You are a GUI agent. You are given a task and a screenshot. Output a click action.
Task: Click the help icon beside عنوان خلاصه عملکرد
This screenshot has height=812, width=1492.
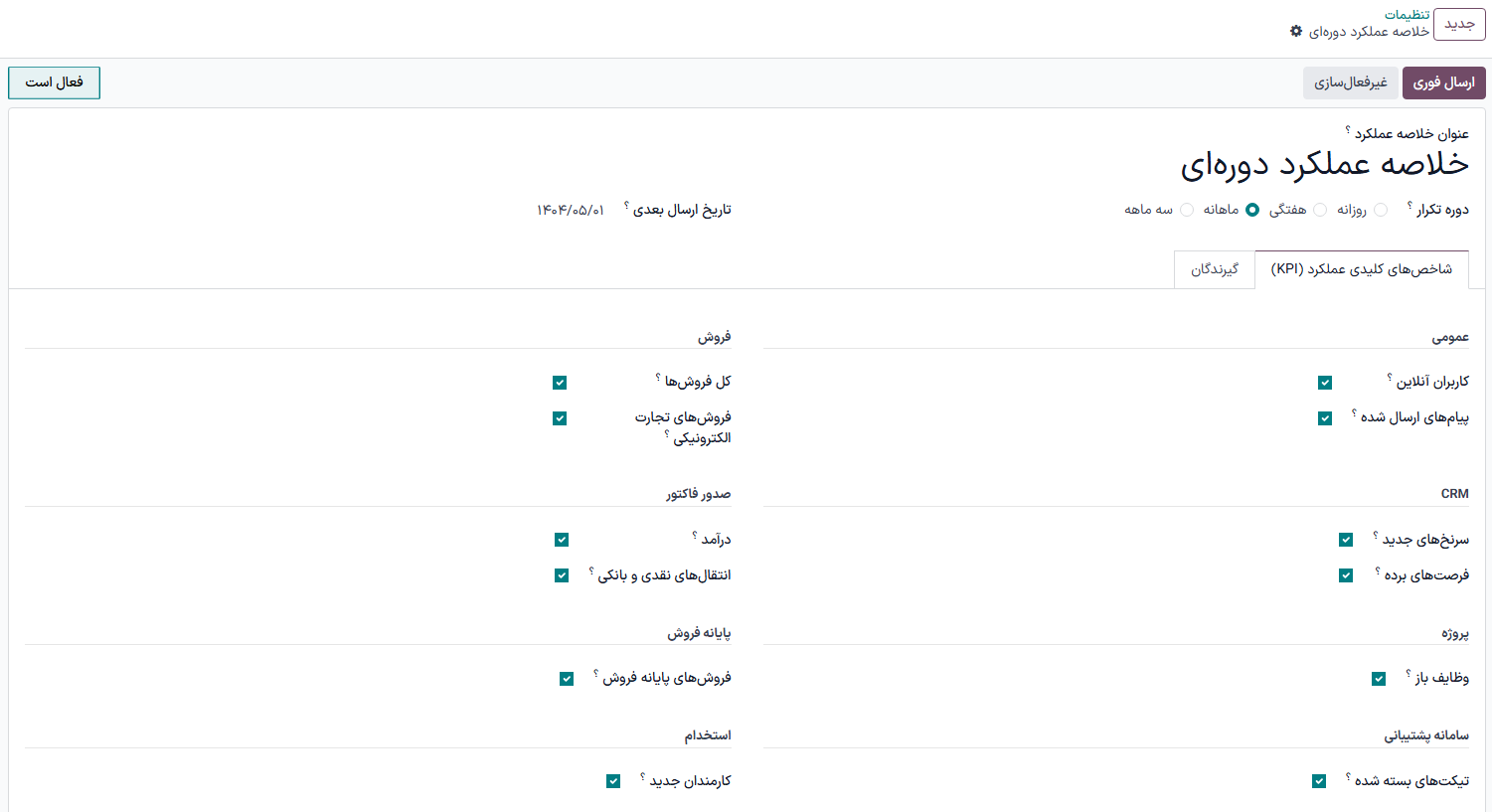(x=1348, y=129)
